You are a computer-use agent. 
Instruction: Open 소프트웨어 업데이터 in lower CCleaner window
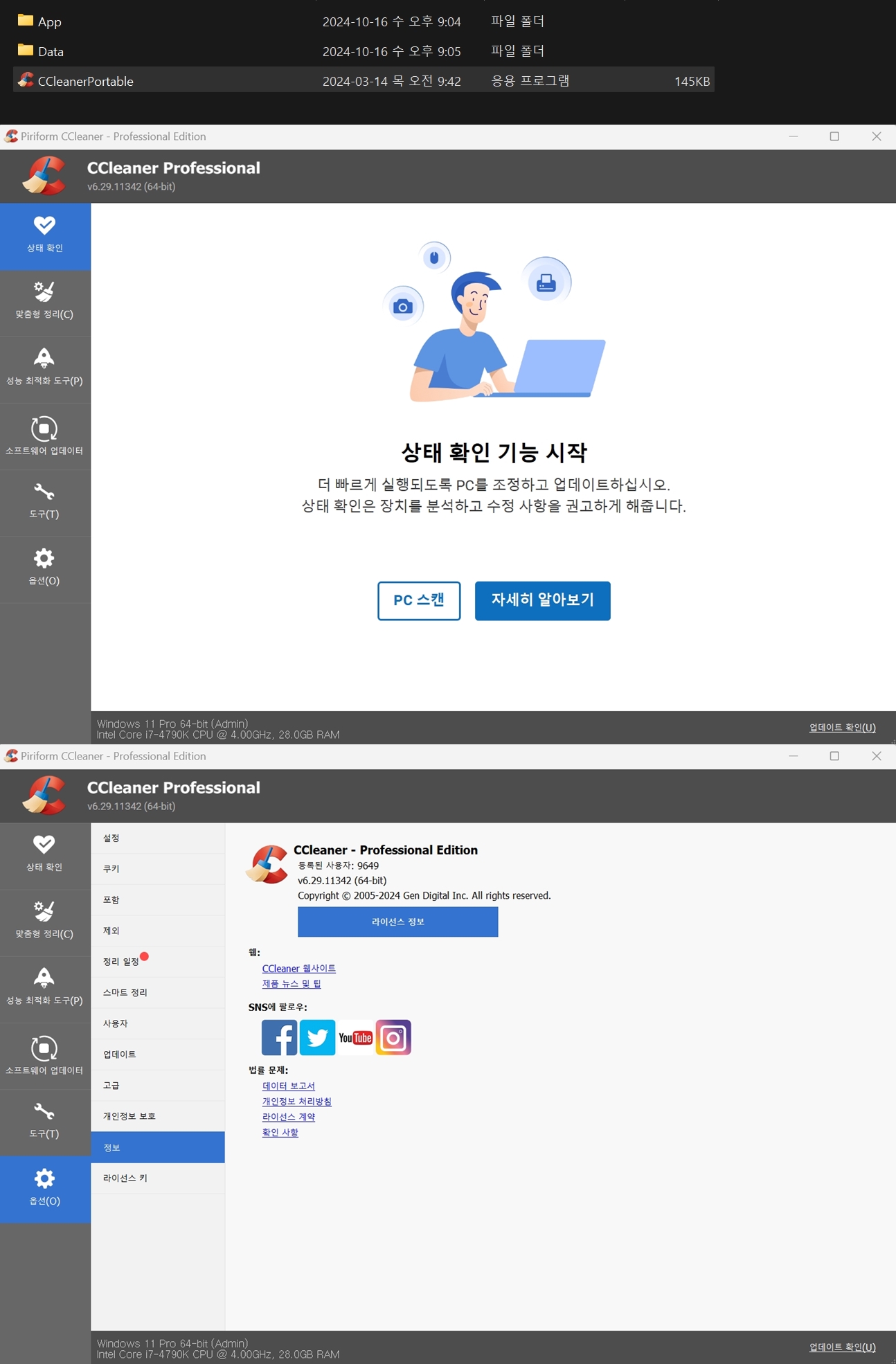click(x=45, y=1056)
